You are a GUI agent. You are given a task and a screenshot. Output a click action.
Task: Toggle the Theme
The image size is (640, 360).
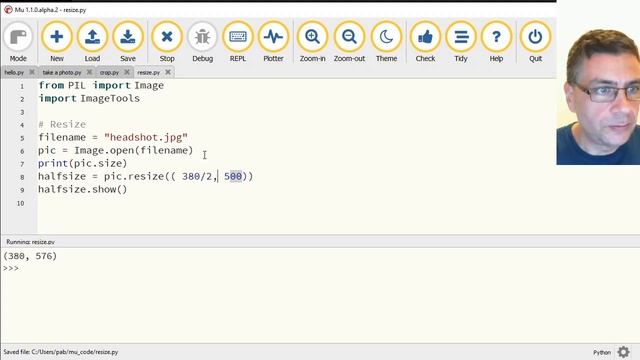coord(386,42)
